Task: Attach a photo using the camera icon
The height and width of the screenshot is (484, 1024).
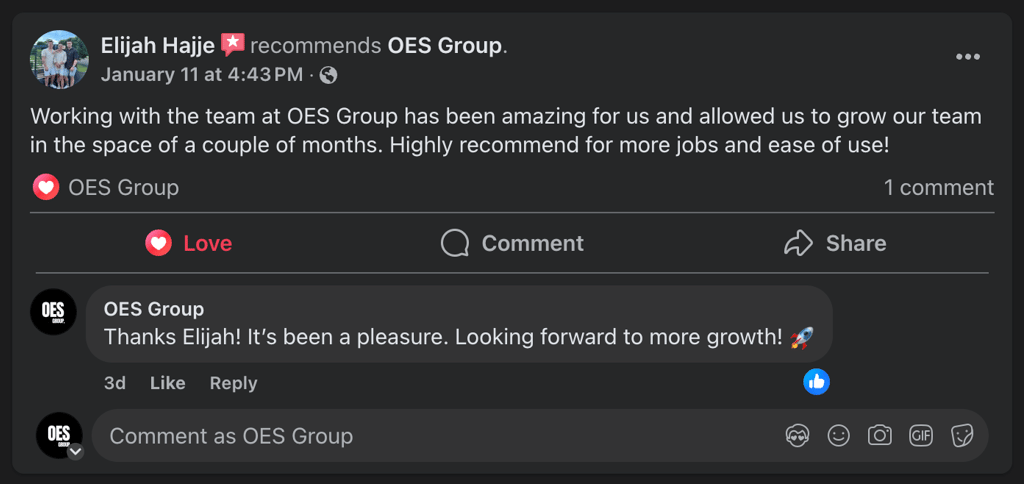Action: 879,435
